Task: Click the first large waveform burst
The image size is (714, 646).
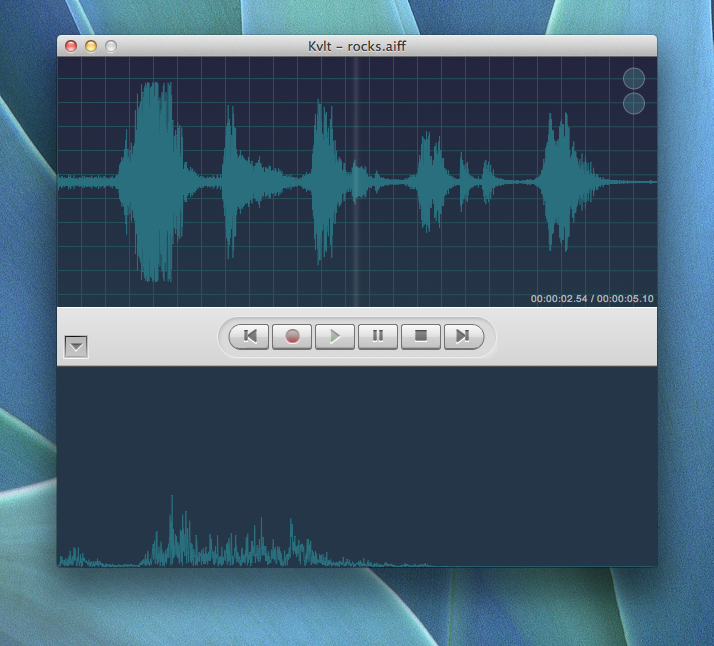Action: (155, 182)
